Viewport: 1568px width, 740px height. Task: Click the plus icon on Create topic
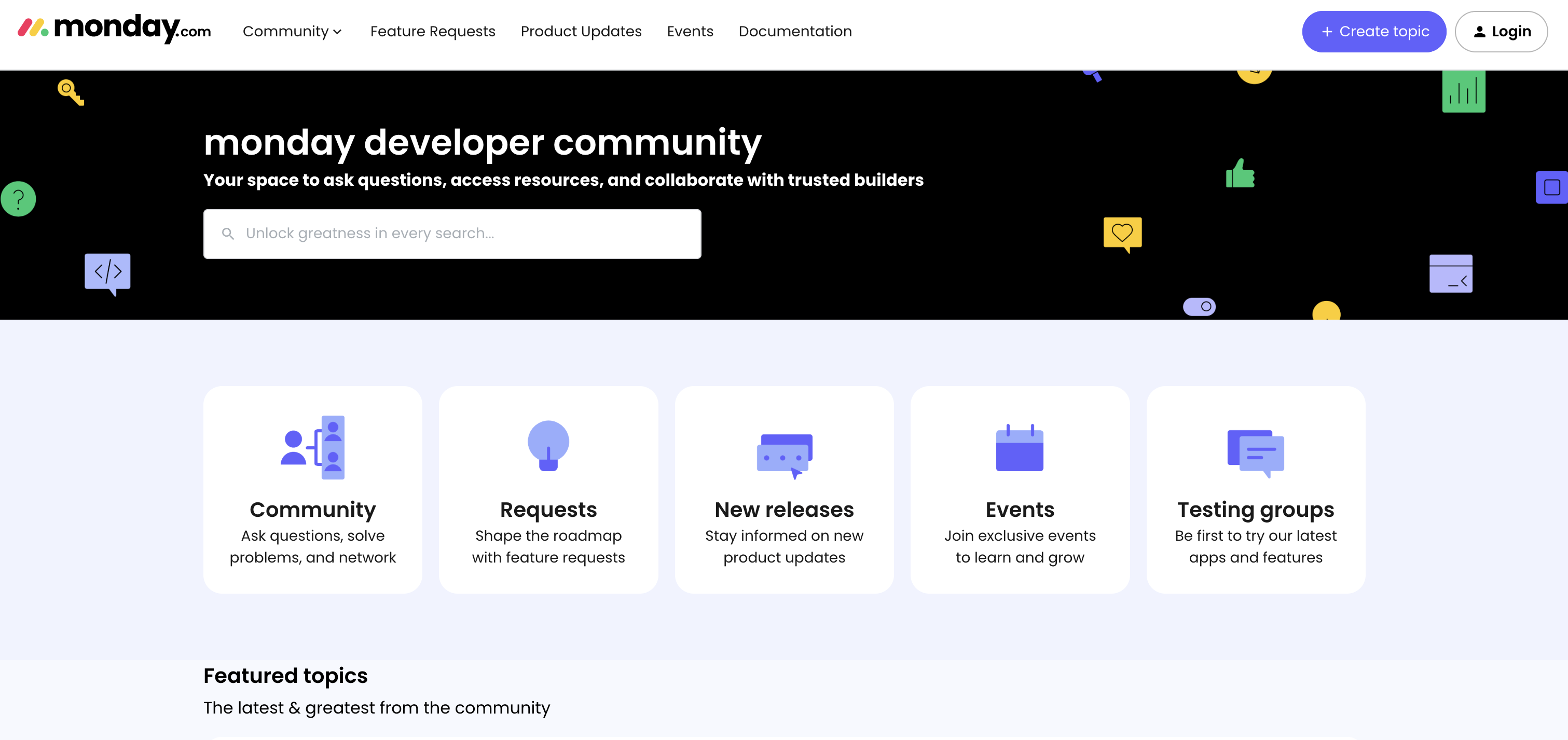pyautogui.click(x=1327, y=32)
